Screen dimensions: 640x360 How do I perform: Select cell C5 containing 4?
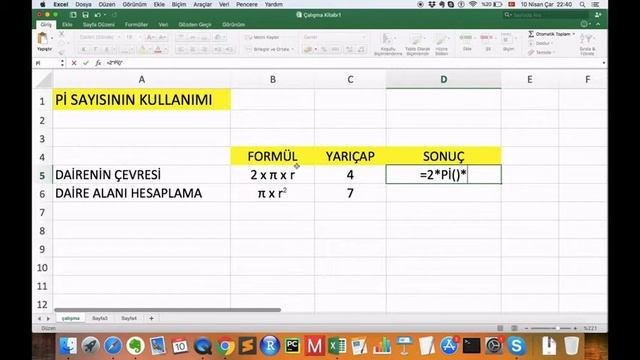350,175
